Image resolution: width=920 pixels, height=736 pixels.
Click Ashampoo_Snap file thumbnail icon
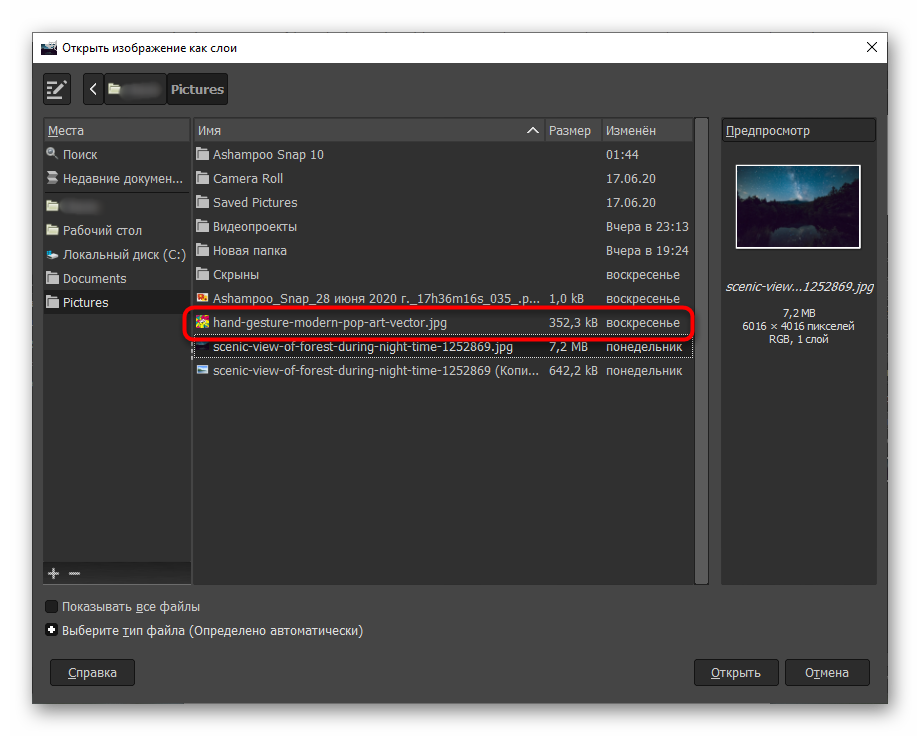202,298
